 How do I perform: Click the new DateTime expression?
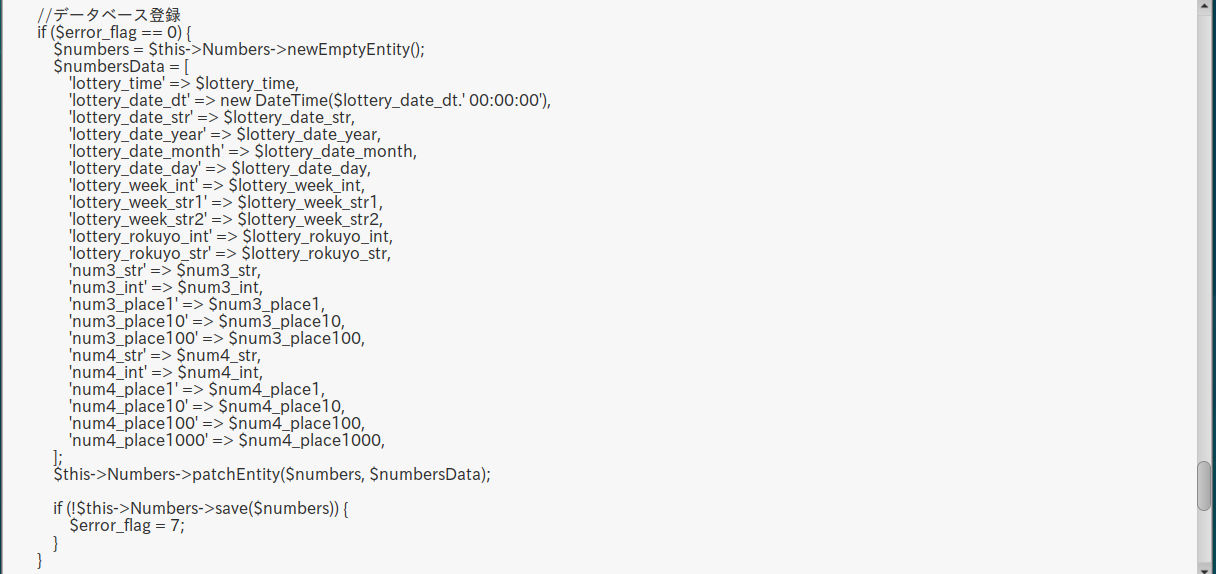[392, 101]
